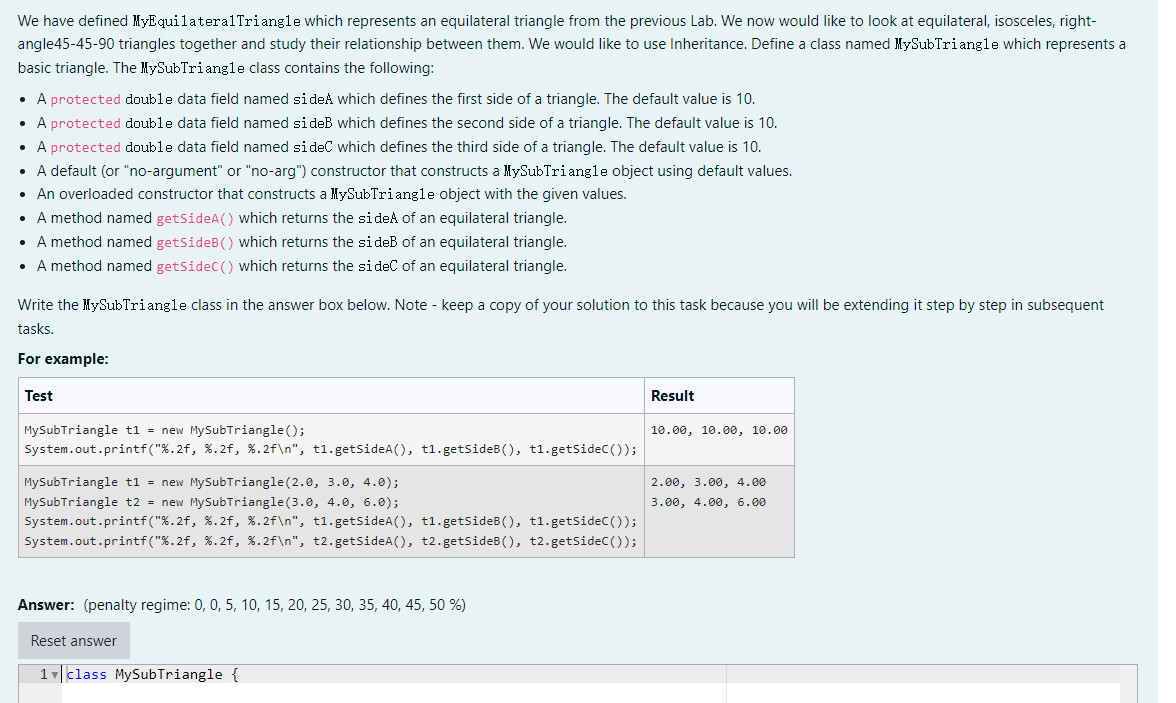1176x703 pixels.
Task: Select the line number 1 in the editor gutter
Action: coord(42,674)
